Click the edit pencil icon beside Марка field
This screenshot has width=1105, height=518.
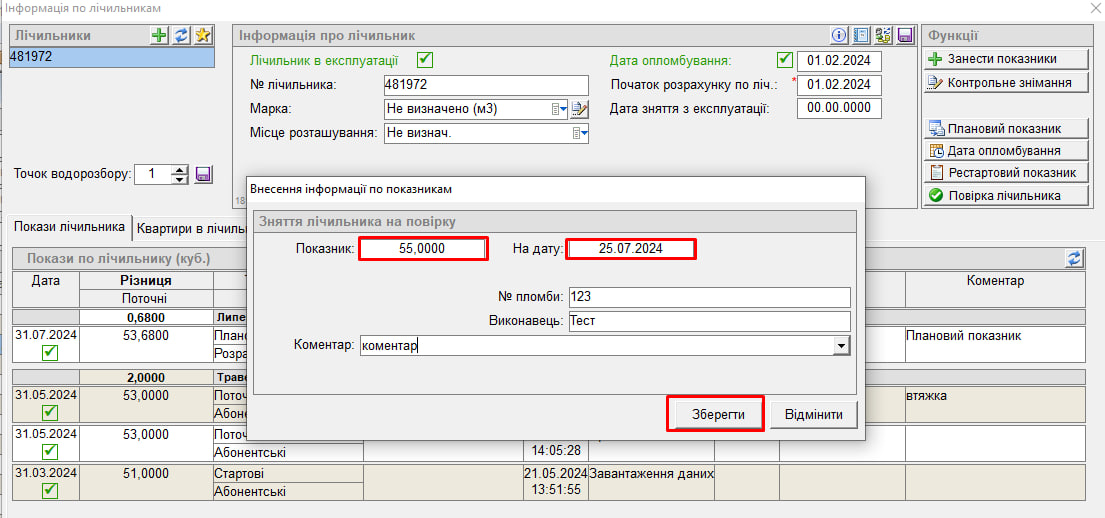tap(580, 109)
